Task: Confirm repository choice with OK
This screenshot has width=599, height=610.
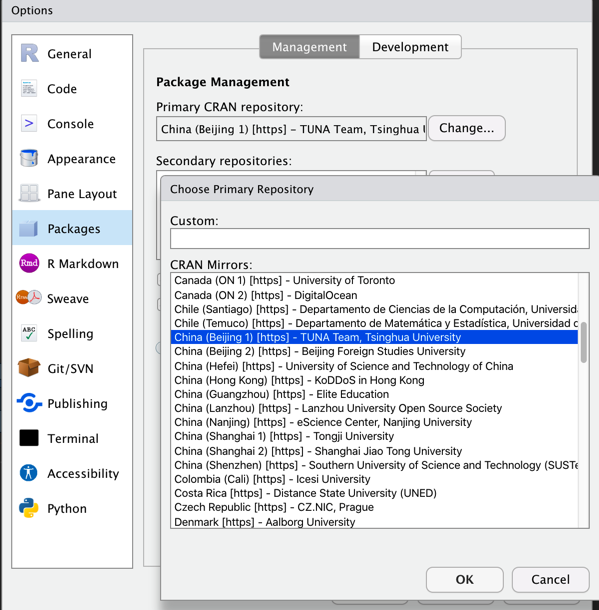Action: 464,579
